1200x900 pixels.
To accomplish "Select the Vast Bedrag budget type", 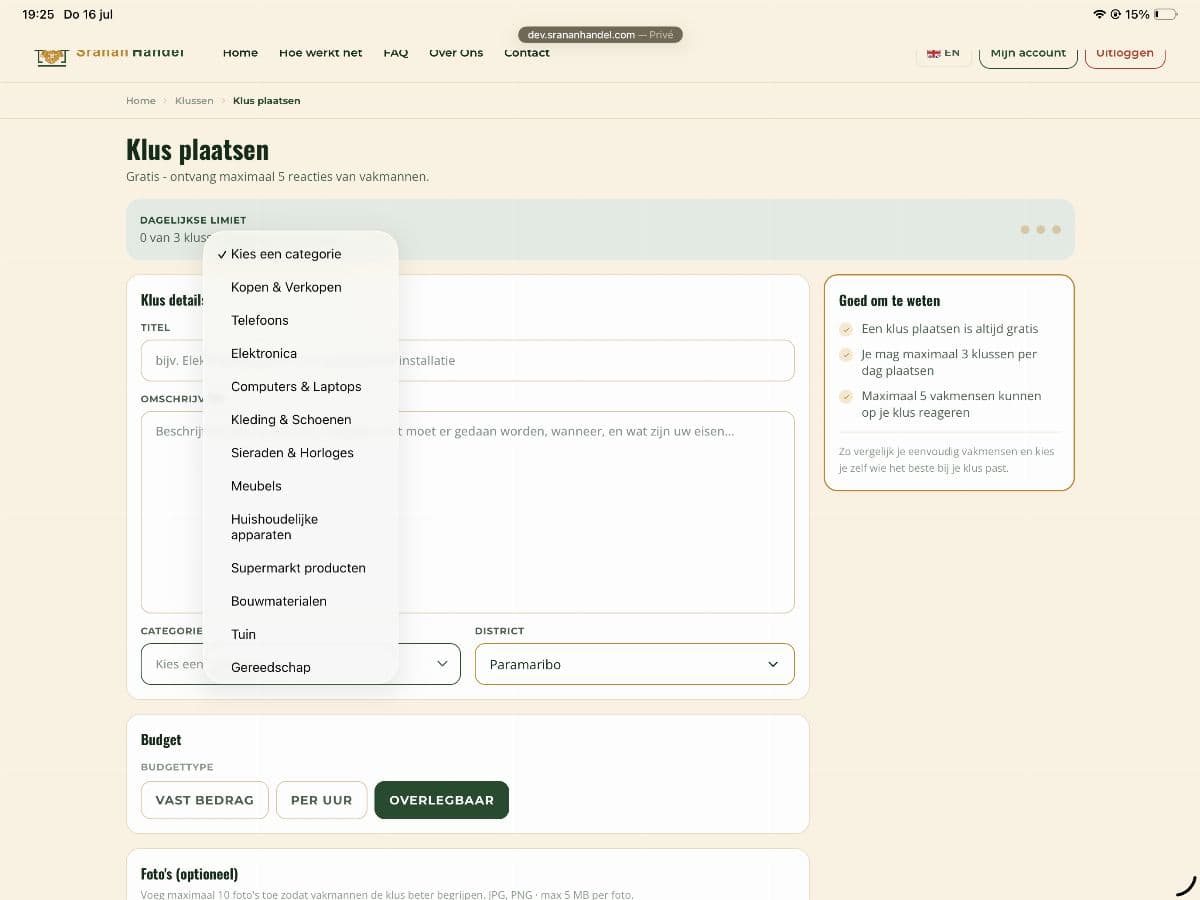I will click(205, 800).
